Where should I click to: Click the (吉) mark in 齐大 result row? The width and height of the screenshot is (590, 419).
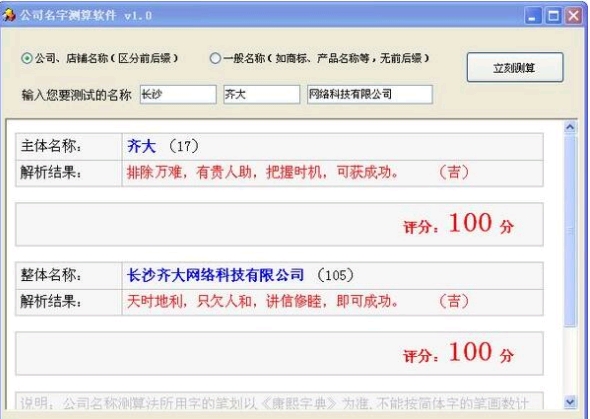coord(454,173)
